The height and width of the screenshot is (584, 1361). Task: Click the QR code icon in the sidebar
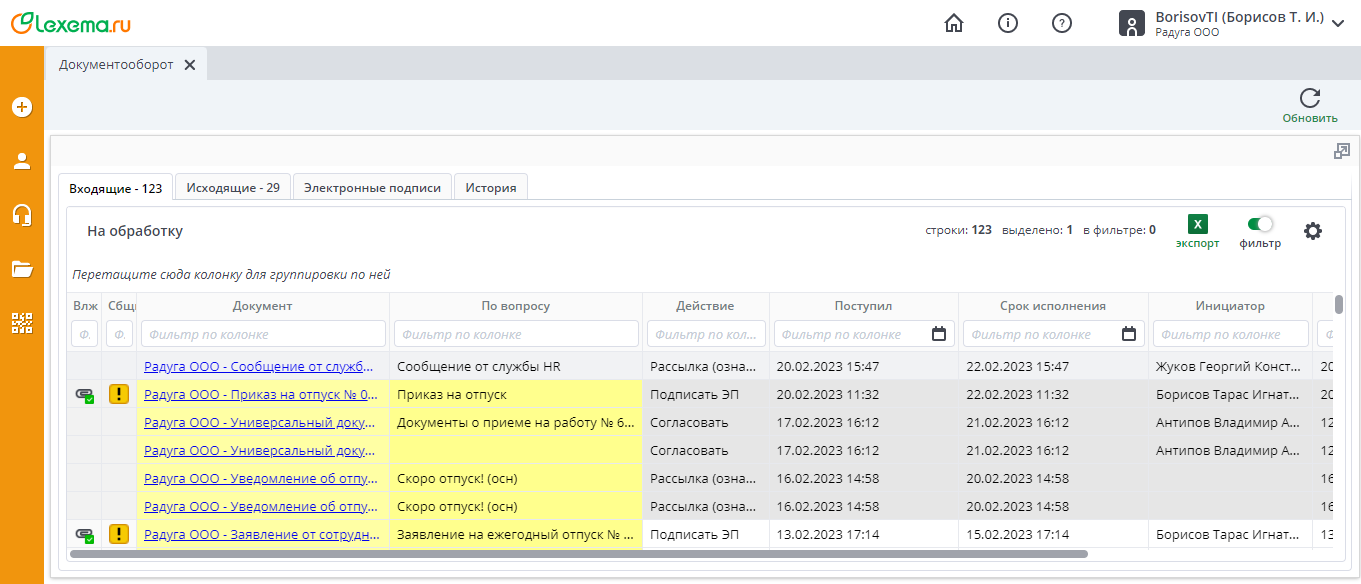pyautogui.click(x=22, y=323)
